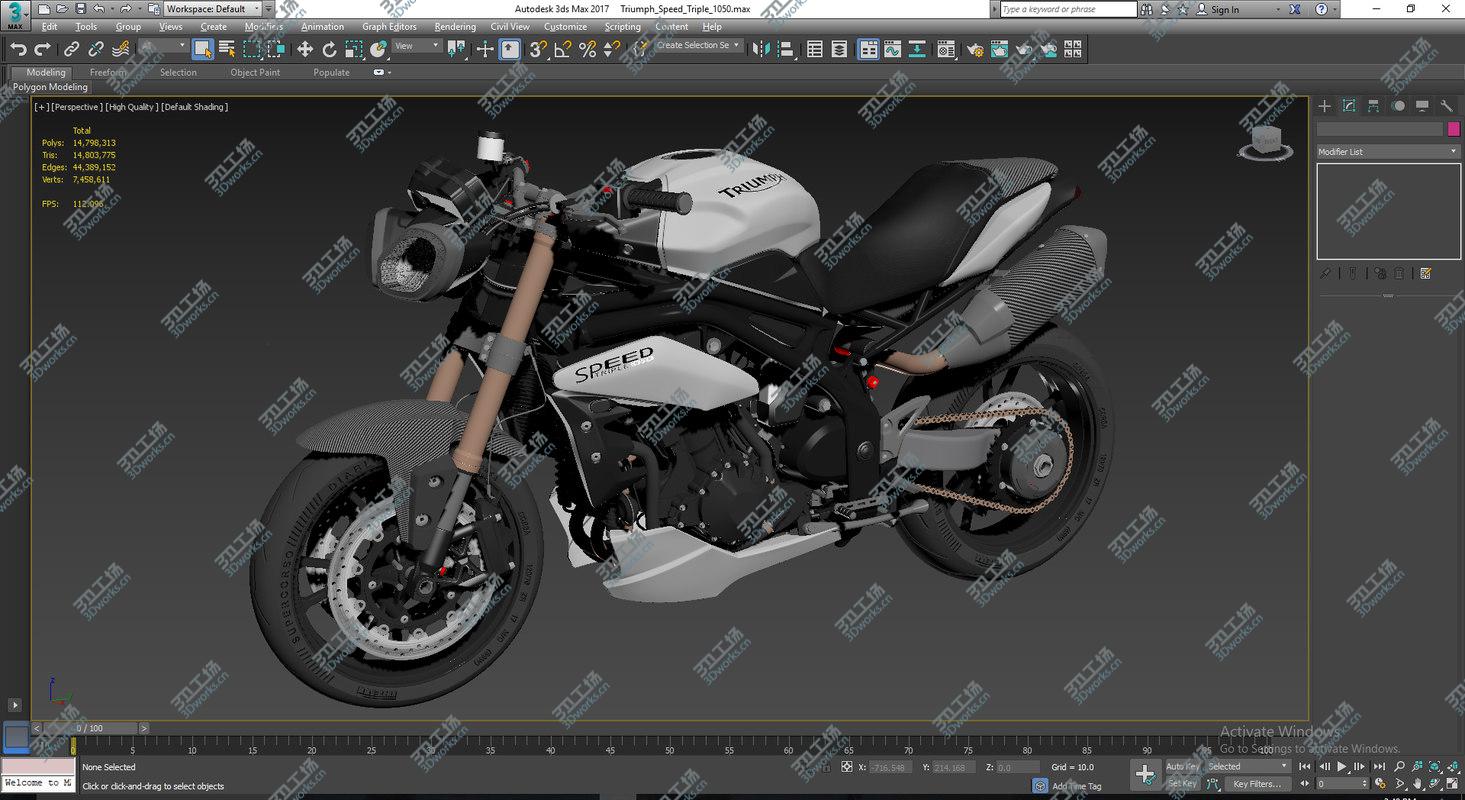Open the Scripting menu
This screenshot has height=800, width=1465.
[622, 27]
